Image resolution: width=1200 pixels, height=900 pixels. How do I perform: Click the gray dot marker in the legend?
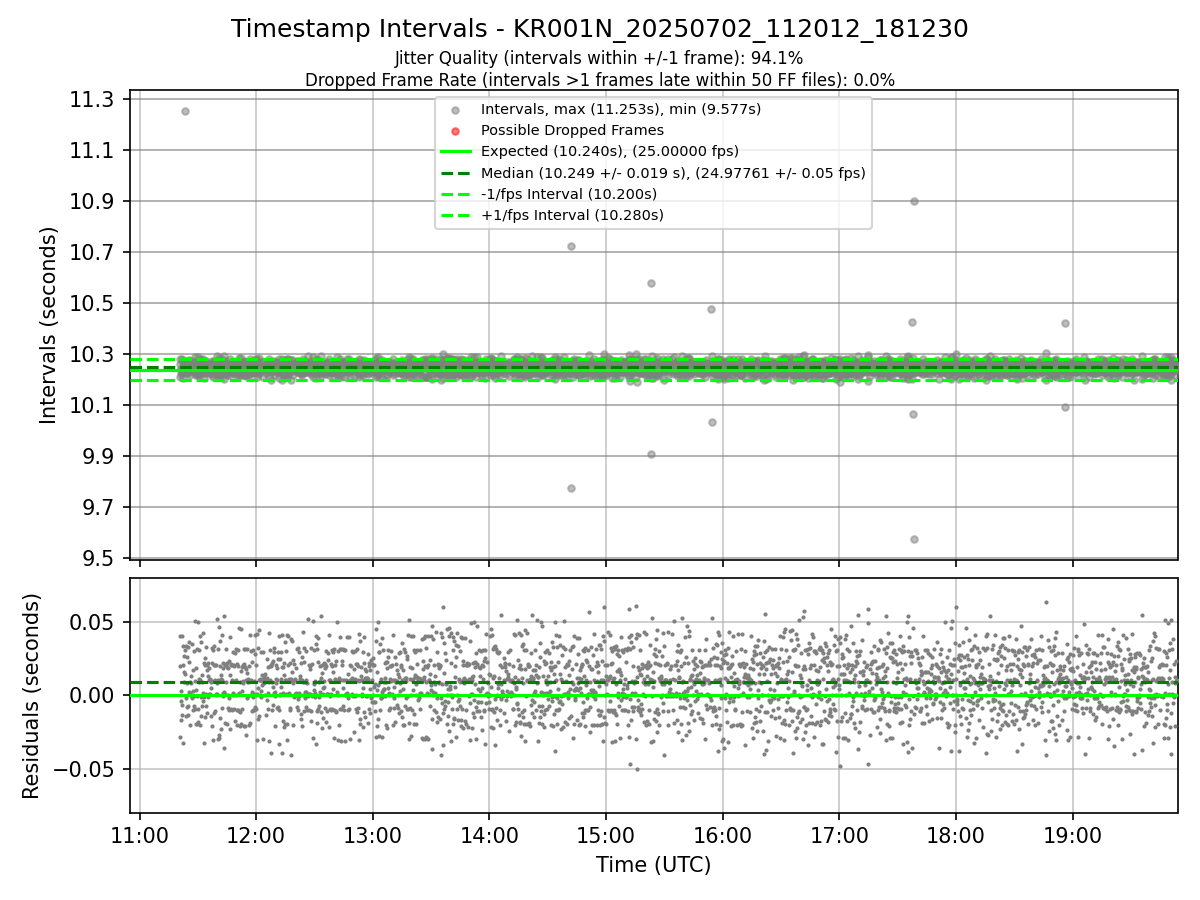point(455,110)
